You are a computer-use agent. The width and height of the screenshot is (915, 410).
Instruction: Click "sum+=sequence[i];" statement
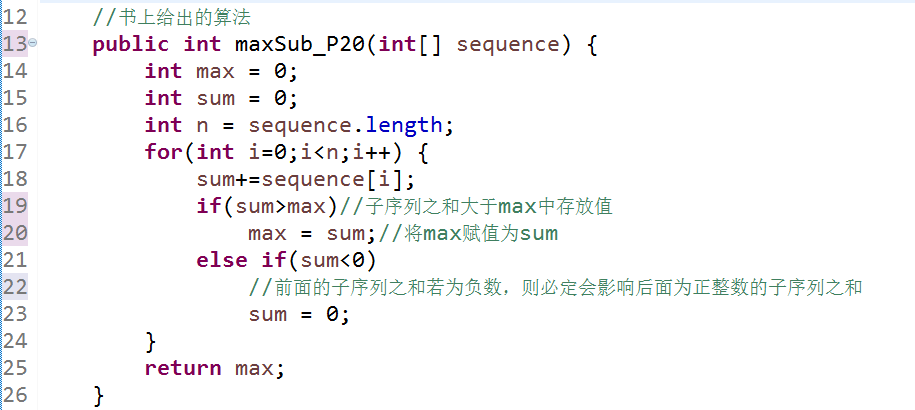pyautogui.click(x=305, y=180)
